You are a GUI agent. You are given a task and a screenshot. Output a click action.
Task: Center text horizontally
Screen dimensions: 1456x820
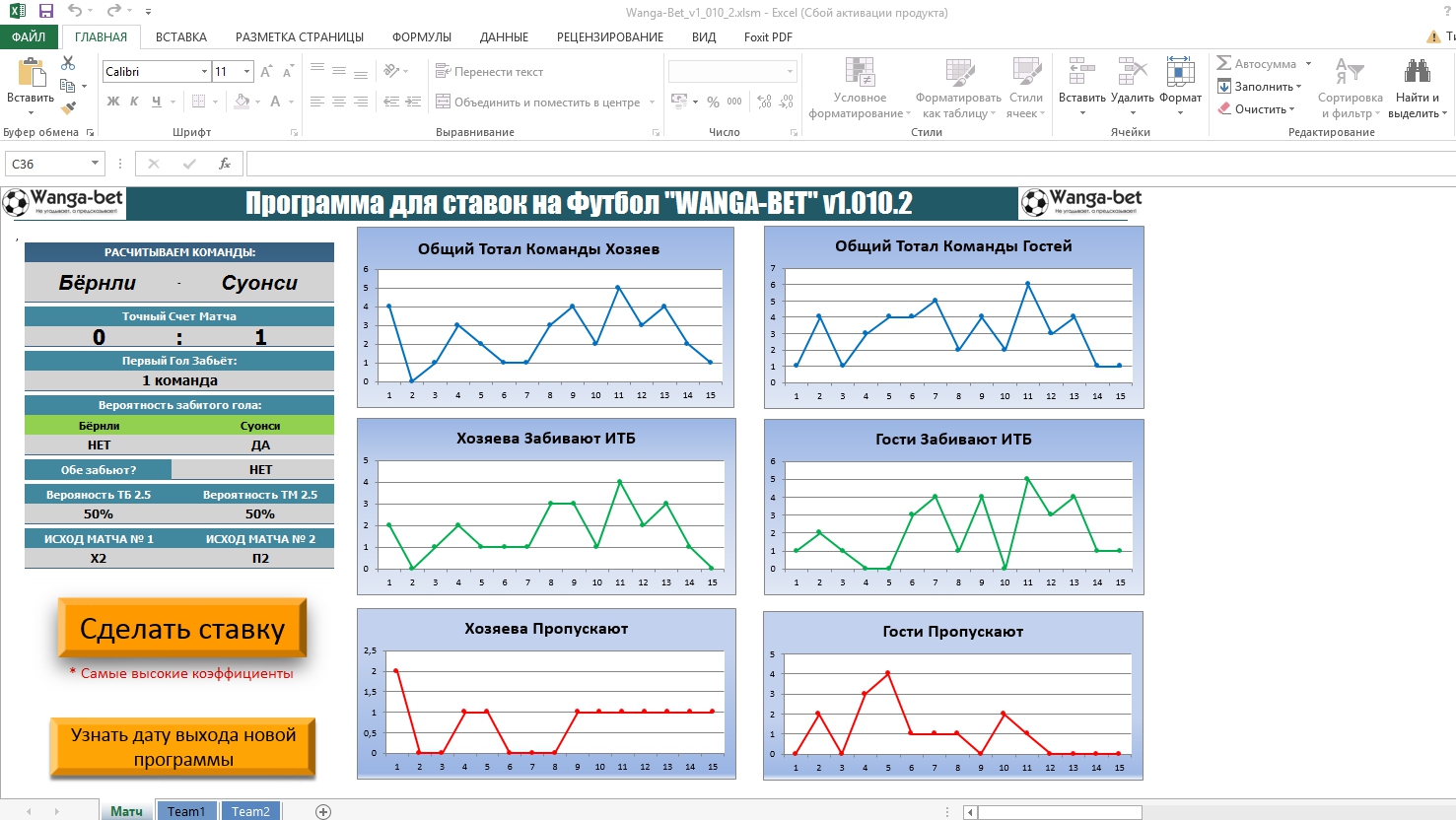click(x=339, y=102)
